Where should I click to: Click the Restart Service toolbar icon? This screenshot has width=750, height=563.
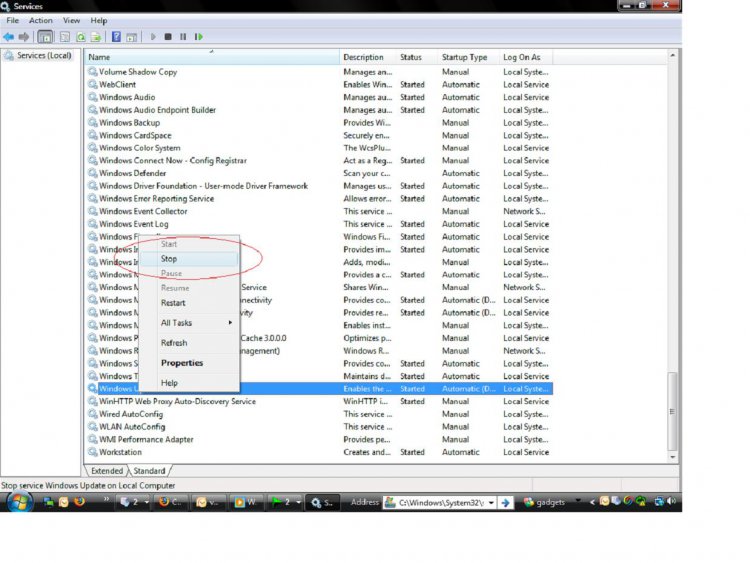coord(198,37)
